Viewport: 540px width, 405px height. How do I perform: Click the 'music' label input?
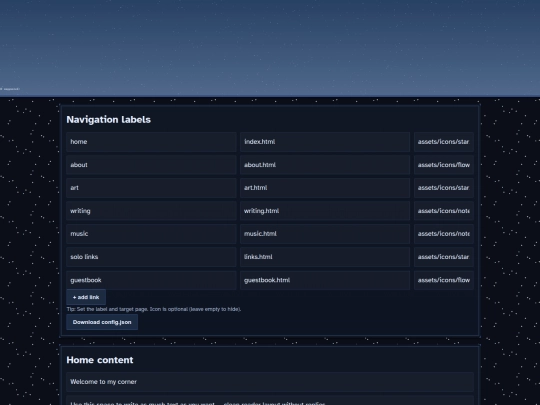151,234
